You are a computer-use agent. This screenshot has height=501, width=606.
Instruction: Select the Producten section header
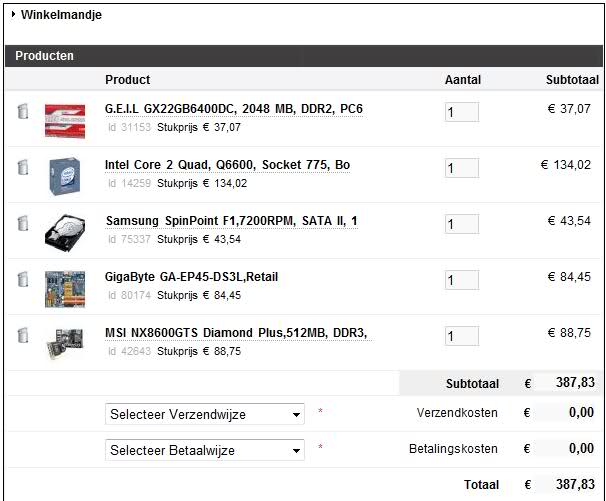pos(44,56)
